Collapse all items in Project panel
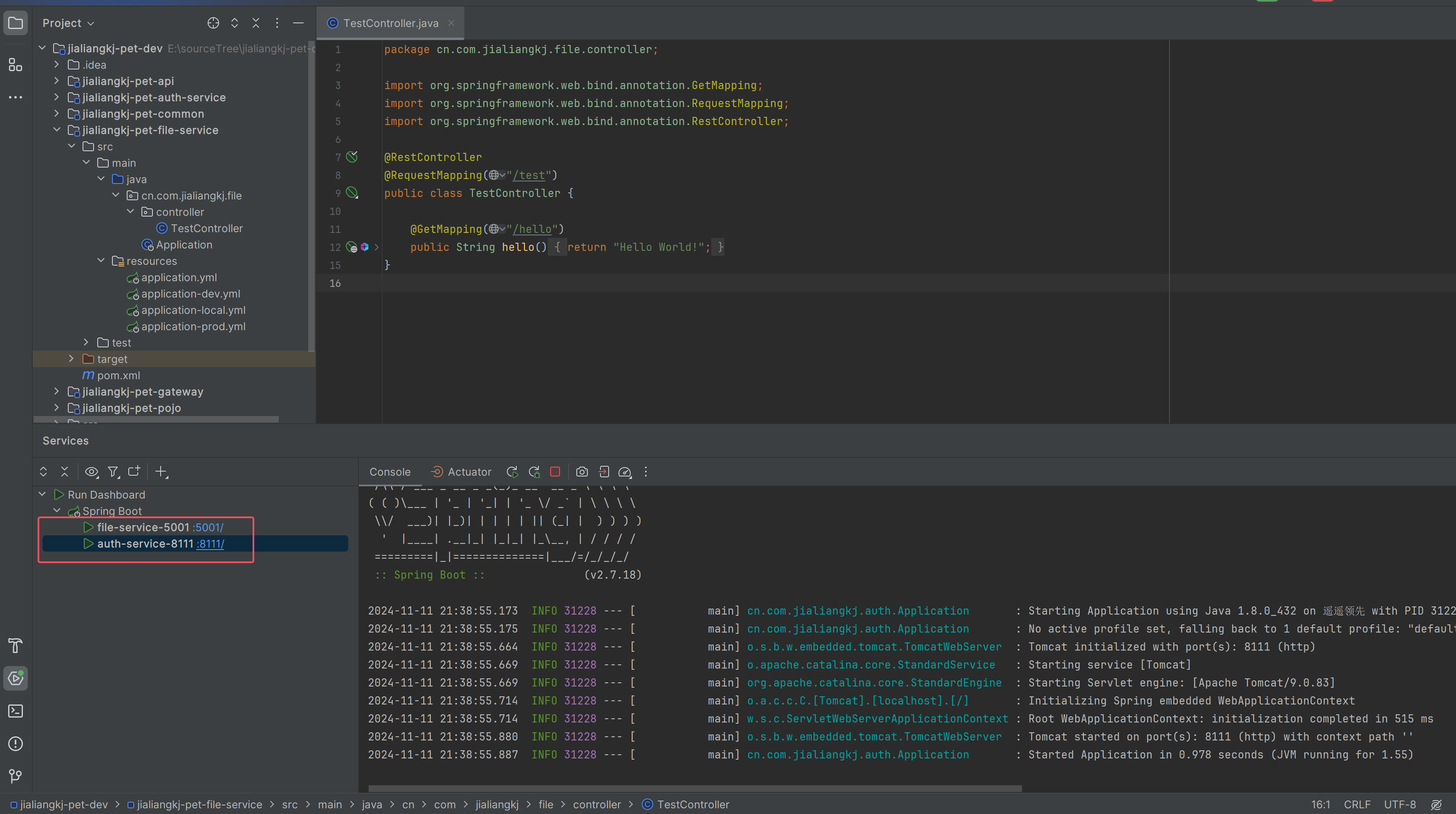This screenshot has height=814, width=1456. coord(255,23)
